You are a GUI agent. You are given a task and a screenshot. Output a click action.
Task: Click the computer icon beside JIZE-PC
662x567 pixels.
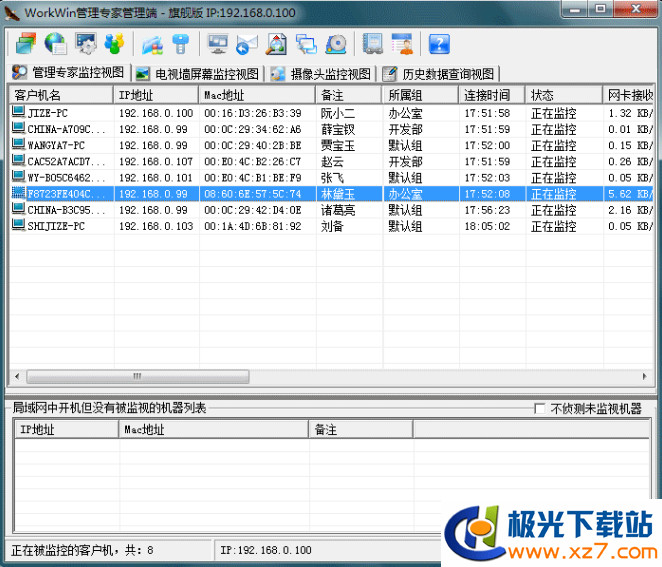(x=18, y=112)
